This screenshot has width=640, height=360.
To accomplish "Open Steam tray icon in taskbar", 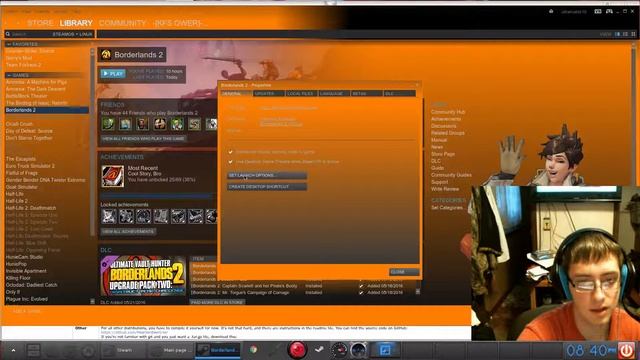I will tap(319, 349).
